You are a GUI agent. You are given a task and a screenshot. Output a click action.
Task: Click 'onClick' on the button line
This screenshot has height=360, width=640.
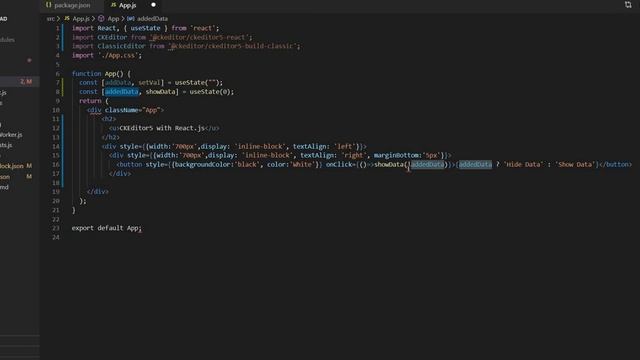click(338, 164)
